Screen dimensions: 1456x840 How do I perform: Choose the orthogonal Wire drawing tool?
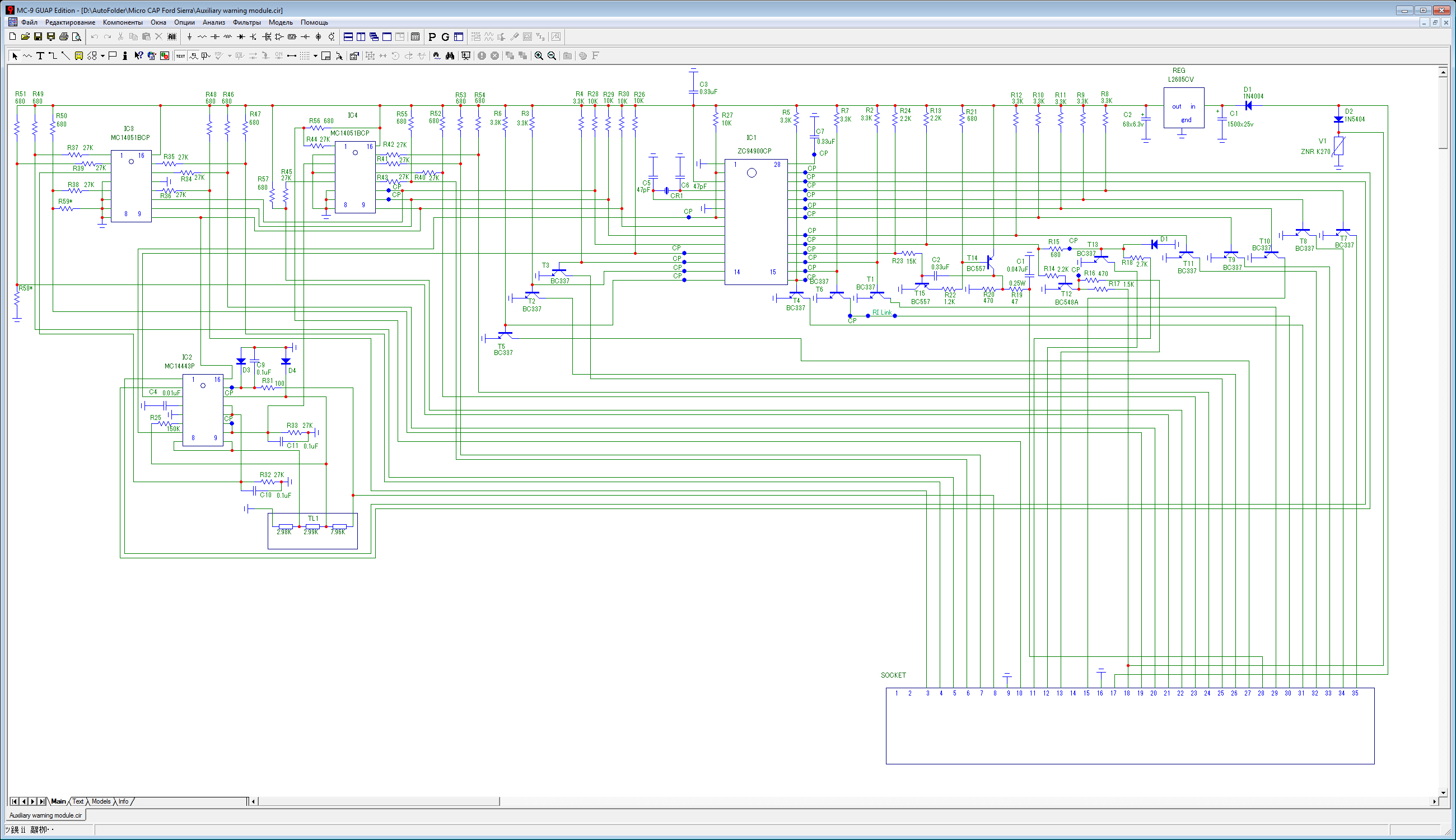(53, 56)
